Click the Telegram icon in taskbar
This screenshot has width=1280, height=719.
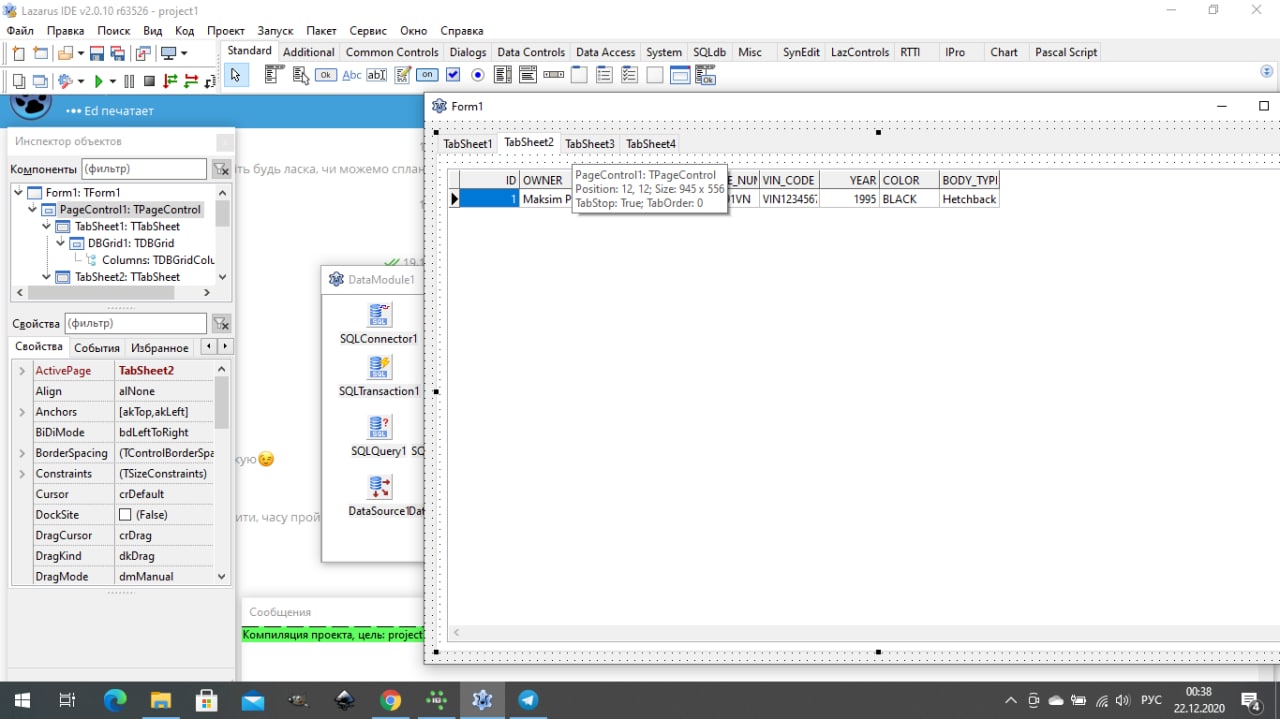coord(528,700)
